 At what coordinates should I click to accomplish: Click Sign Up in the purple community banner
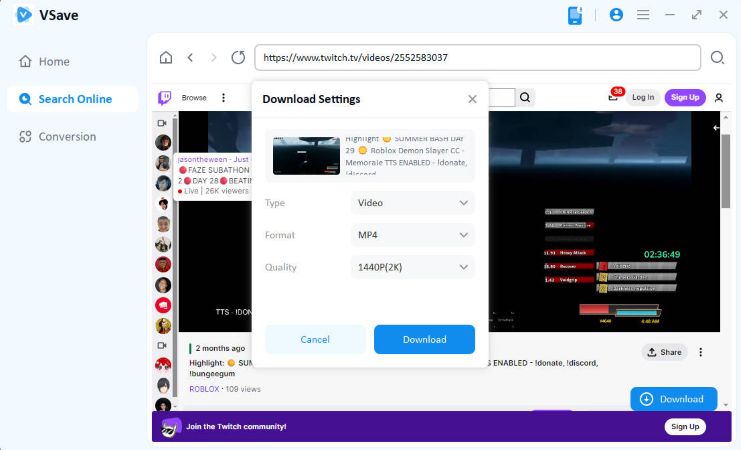pyautogui.click(x=685, y=426)
